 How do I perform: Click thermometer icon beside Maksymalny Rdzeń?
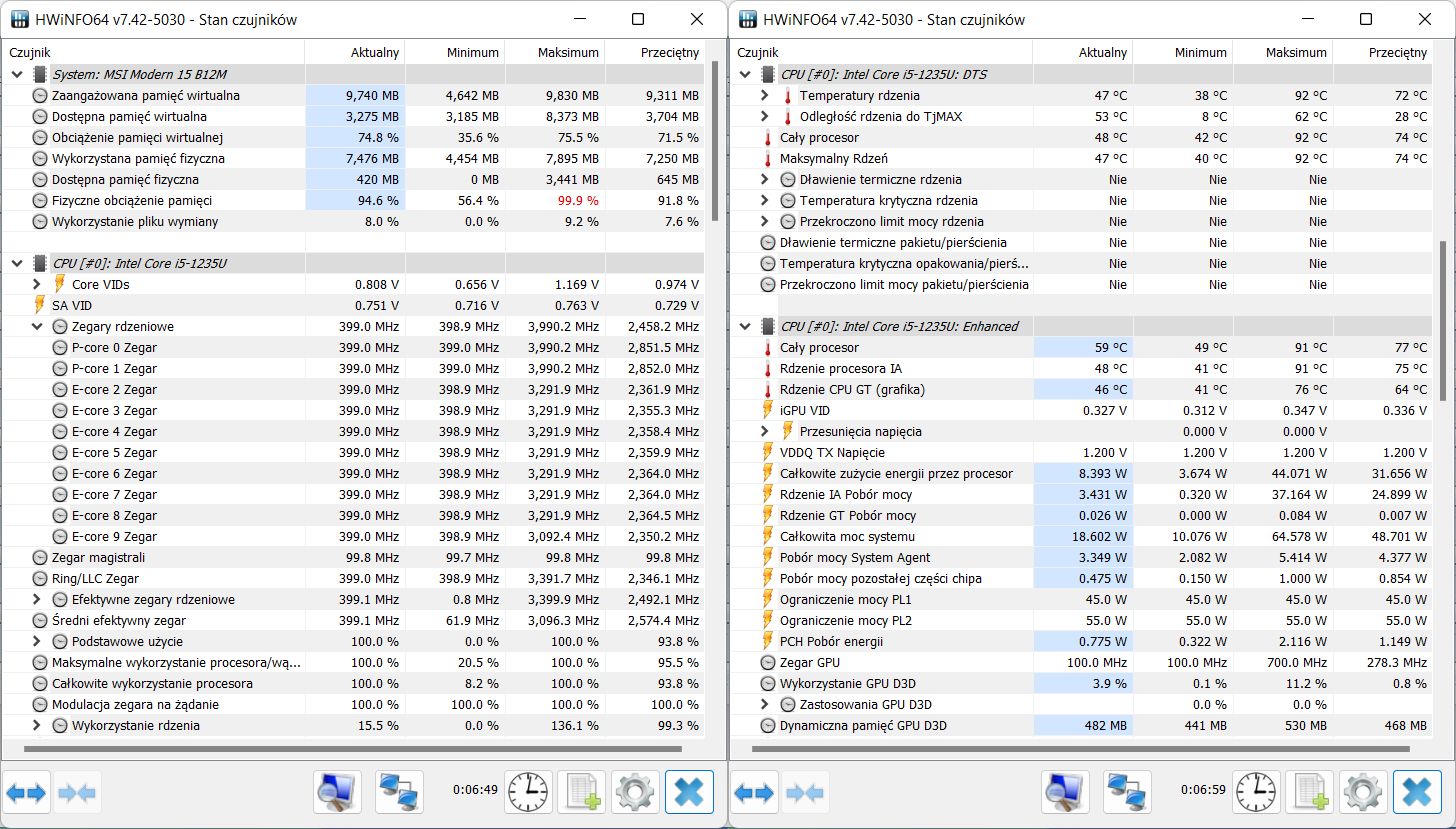tap(768, 158)
